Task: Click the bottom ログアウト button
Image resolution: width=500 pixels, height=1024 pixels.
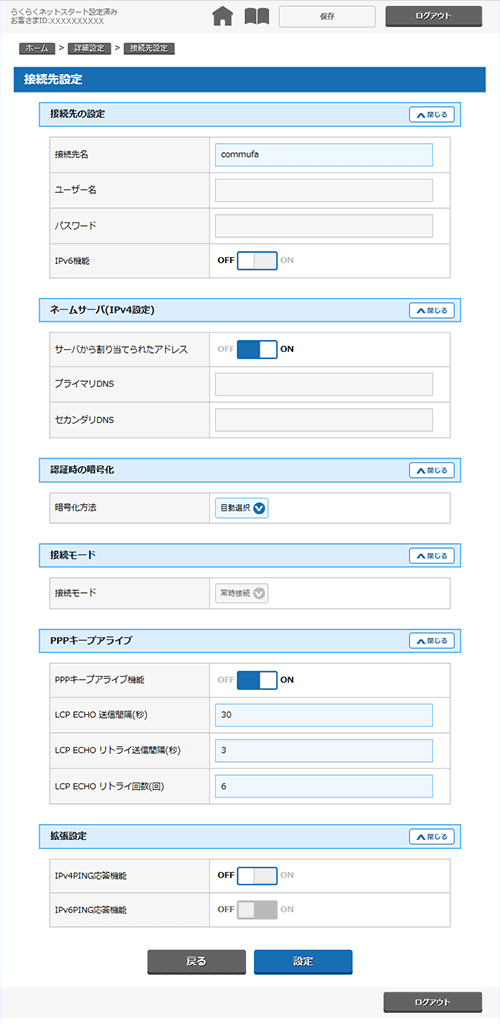Action: click(x=433, y=1002)
